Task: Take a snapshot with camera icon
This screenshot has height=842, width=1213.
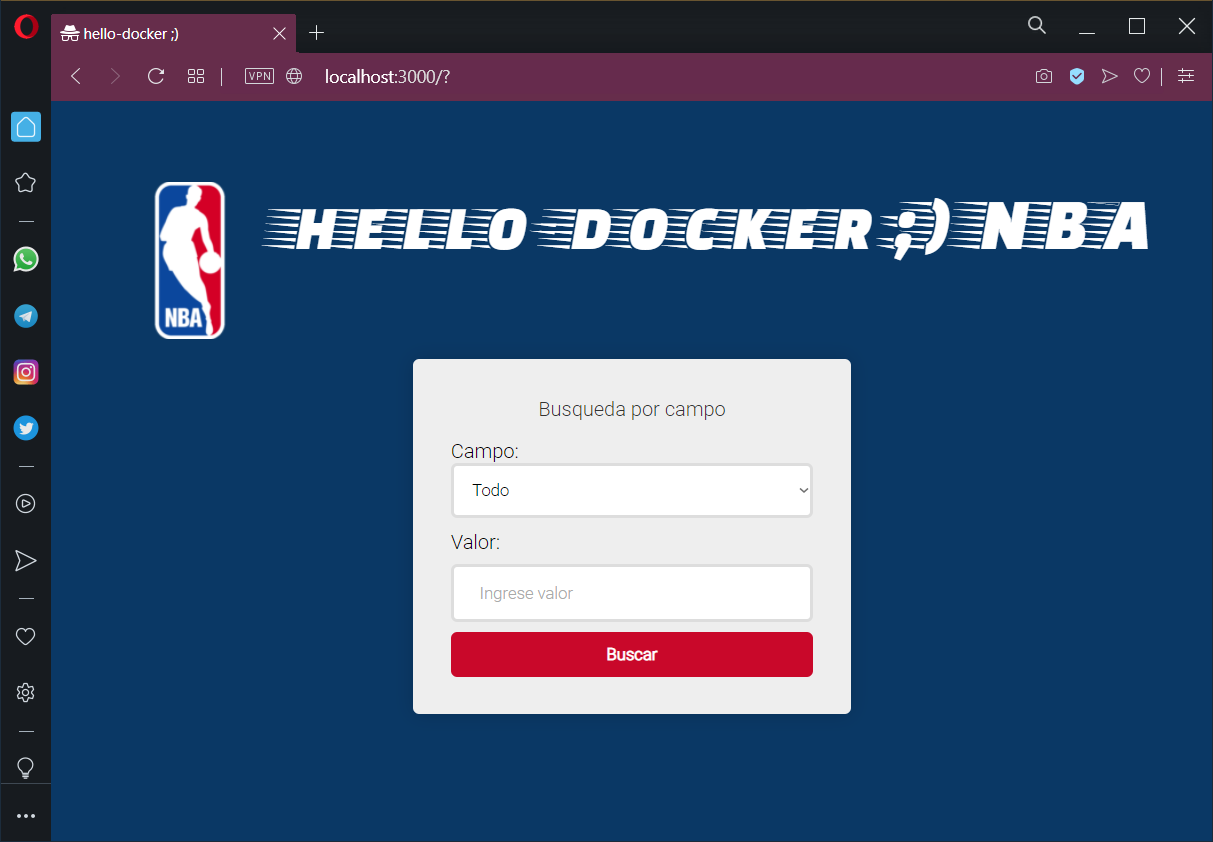Action: [1044, 76]
